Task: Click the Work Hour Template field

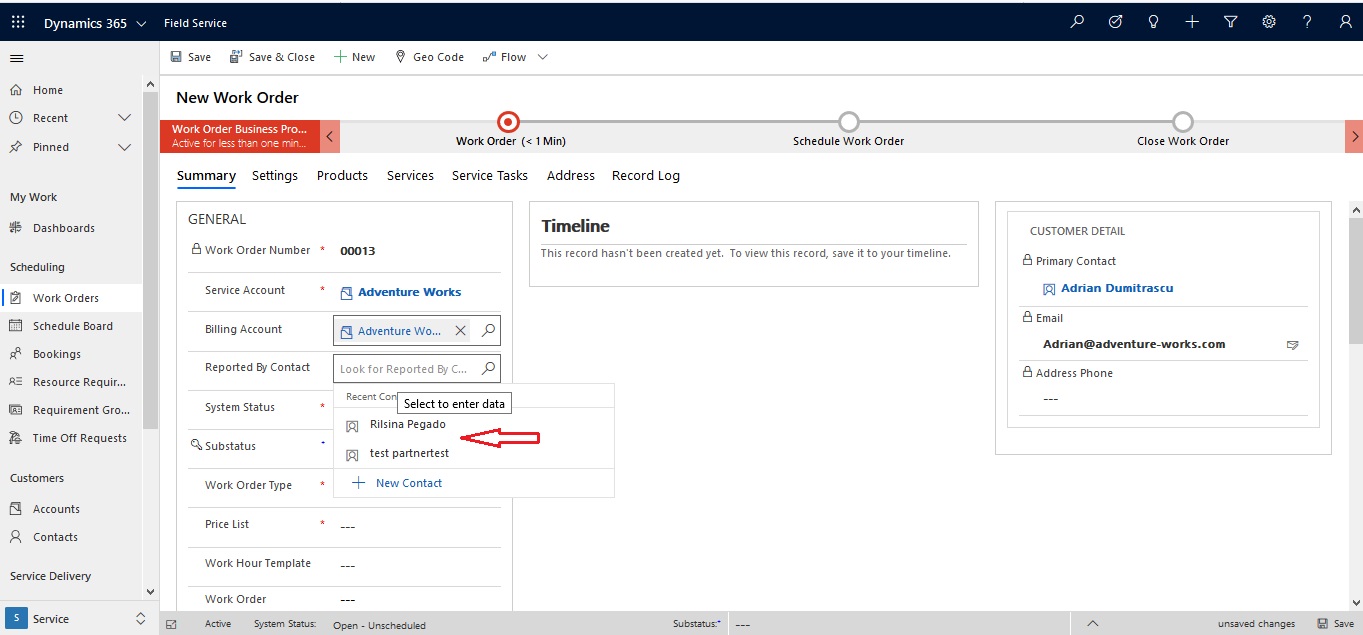Action: 417,565
